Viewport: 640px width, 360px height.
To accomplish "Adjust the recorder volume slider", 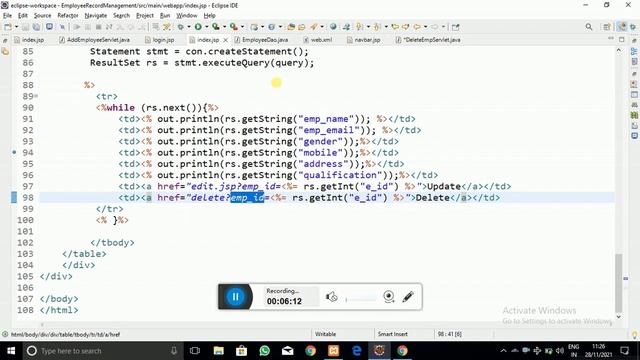I will [x=361, y=299].
